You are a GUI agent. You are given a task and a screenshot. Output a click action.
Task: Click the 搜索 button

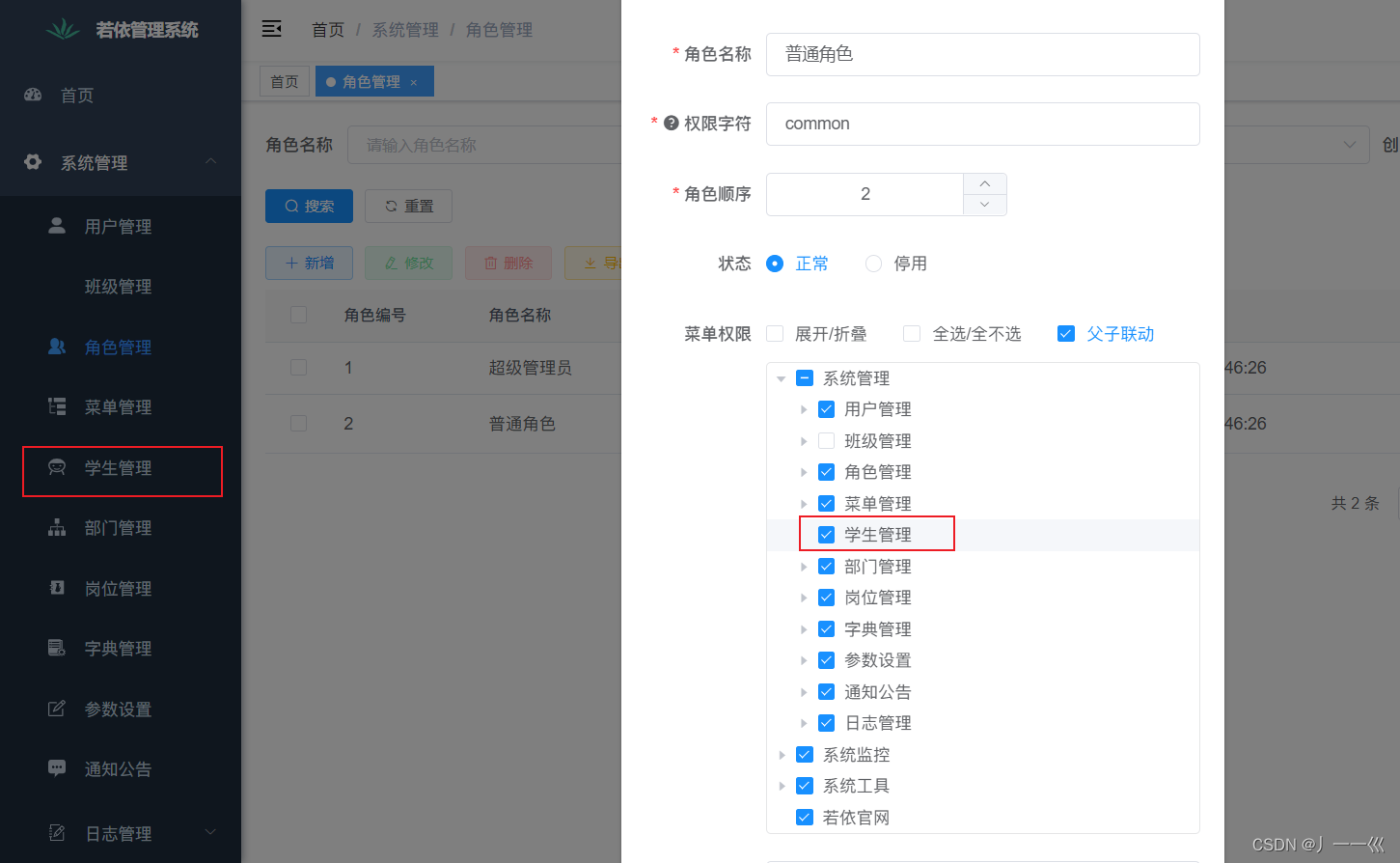(x=309, y=206)
